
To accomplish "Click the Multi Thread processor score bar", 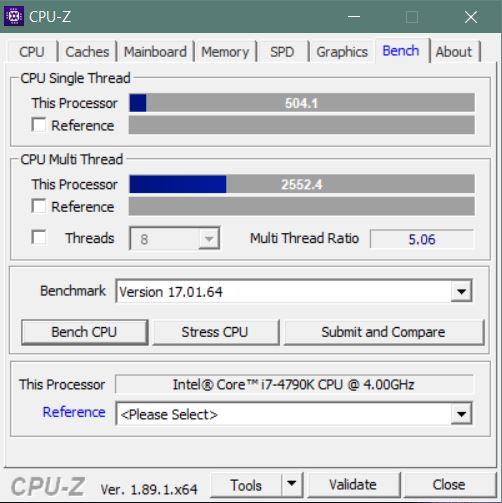I will [302, 184].
